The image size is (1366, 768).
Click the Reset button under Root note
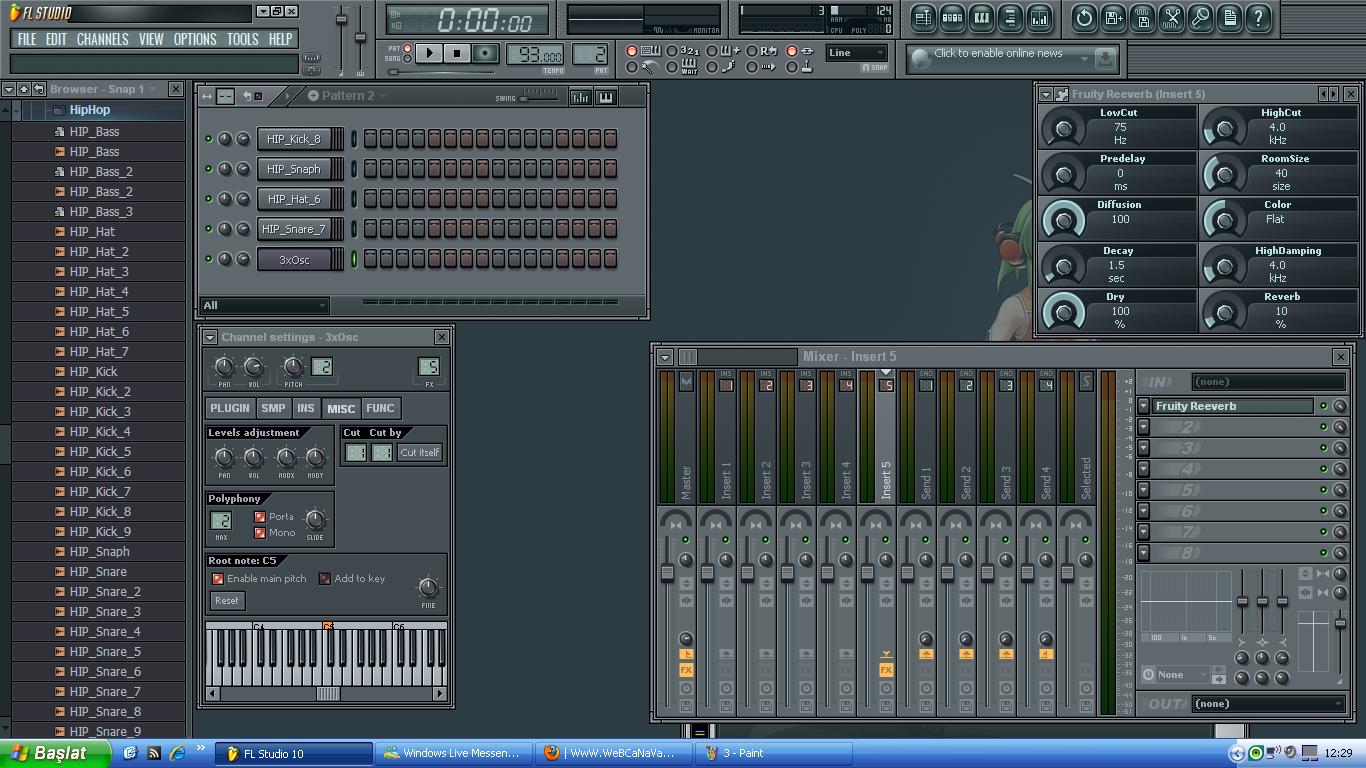(227, 601)
